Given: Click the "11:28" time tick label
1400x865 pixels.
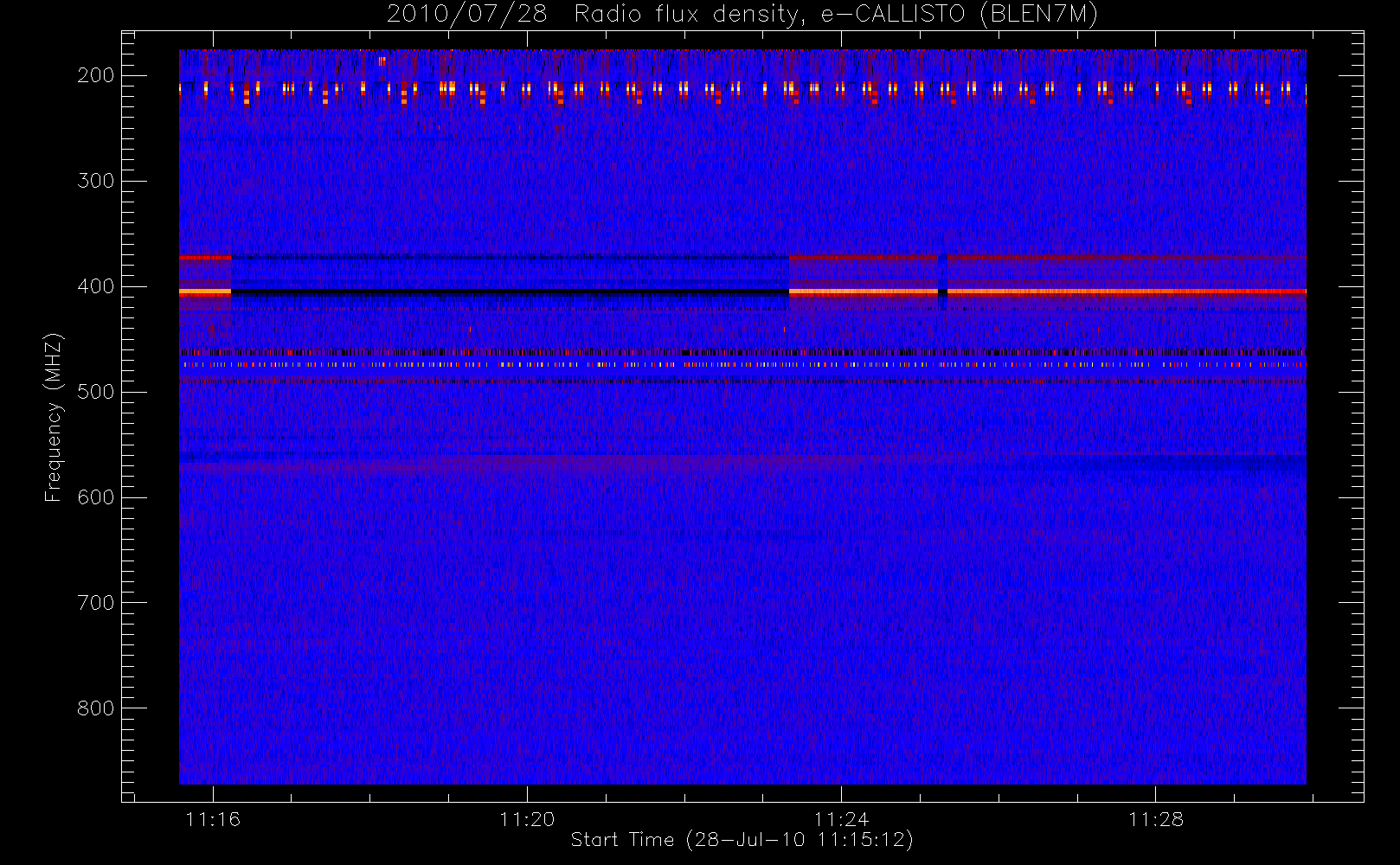Looking at the screenshot, I should [1156, 819].
